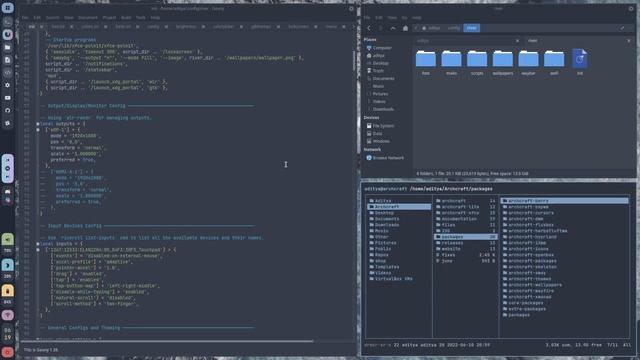Collapse the touchpad block fold marker in Geany
The image size is (640, 360).
pyautogui.click(x=38, y=250)
